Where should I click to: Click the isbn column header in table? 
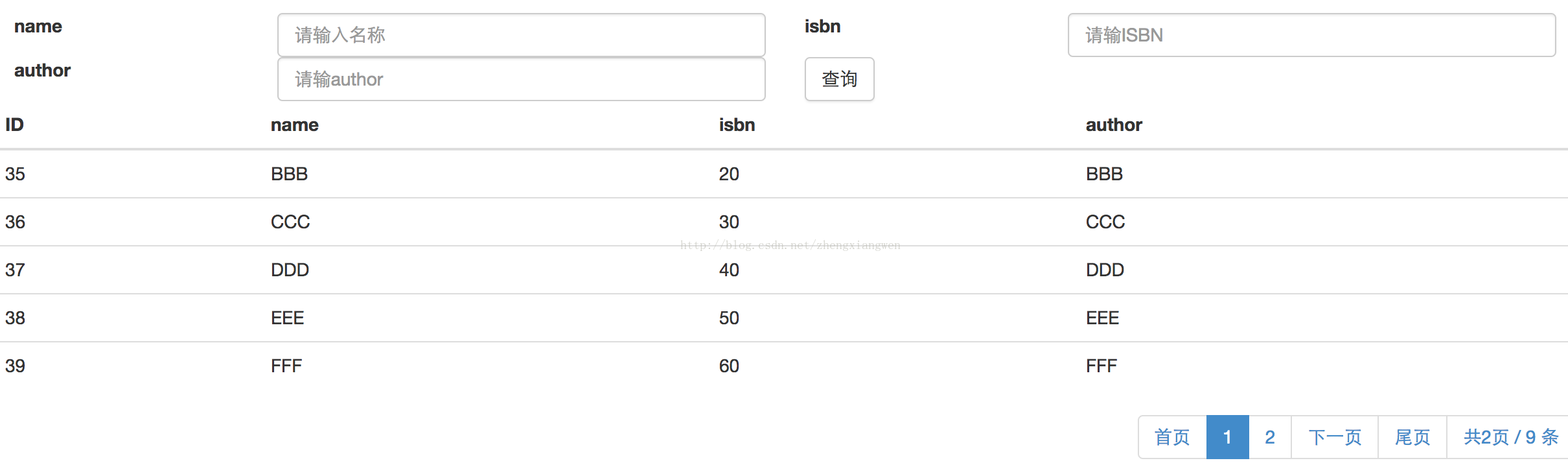[737, 125]
